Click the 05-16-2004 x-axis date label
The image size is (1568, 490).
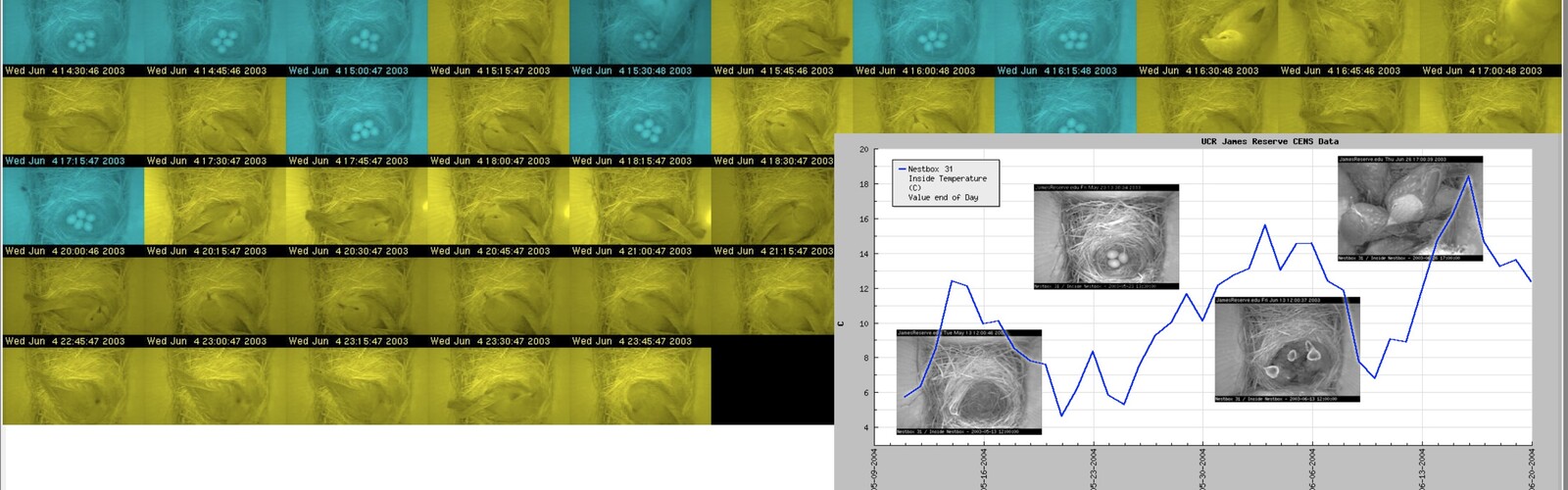coord(984,467)
